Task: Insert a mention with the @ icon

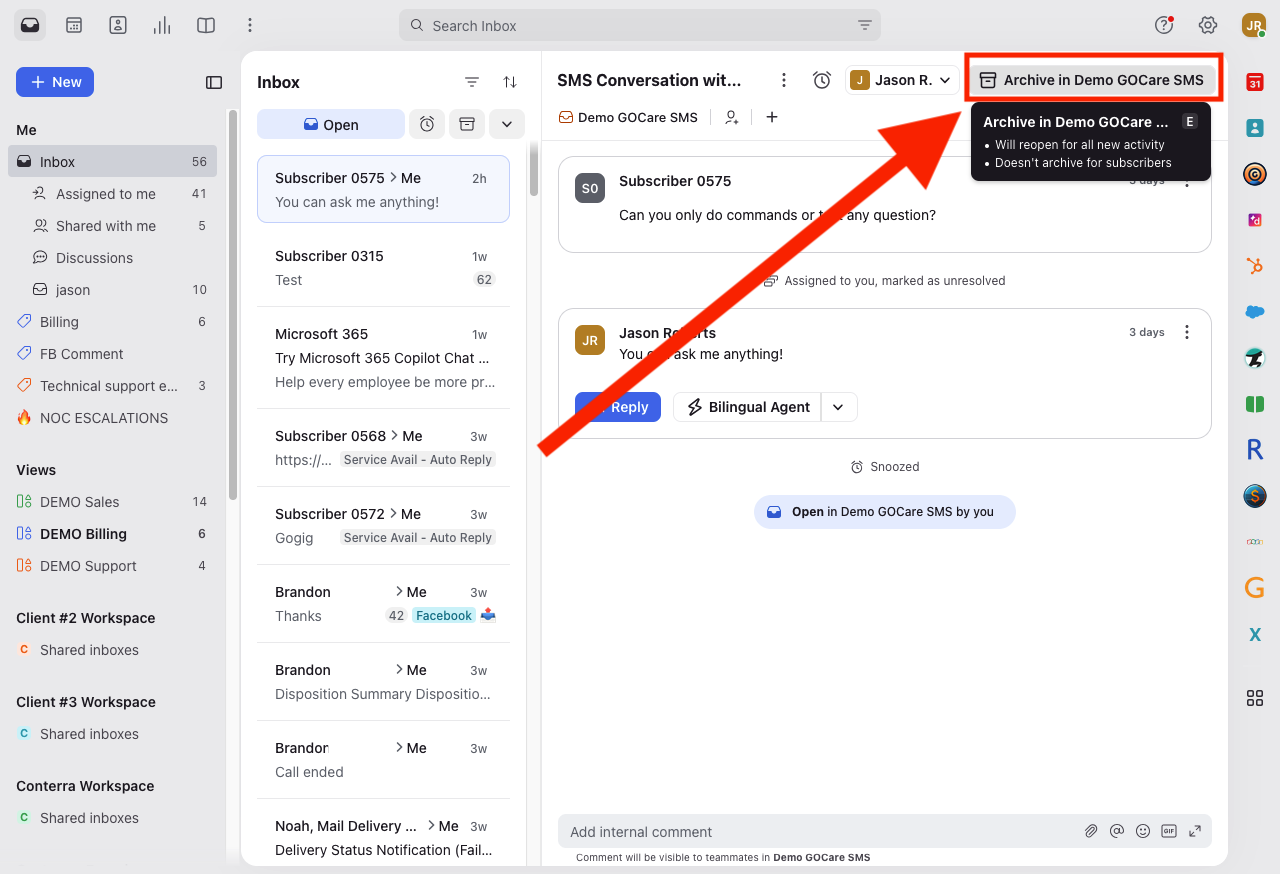Action: [x=1117, y=831]
